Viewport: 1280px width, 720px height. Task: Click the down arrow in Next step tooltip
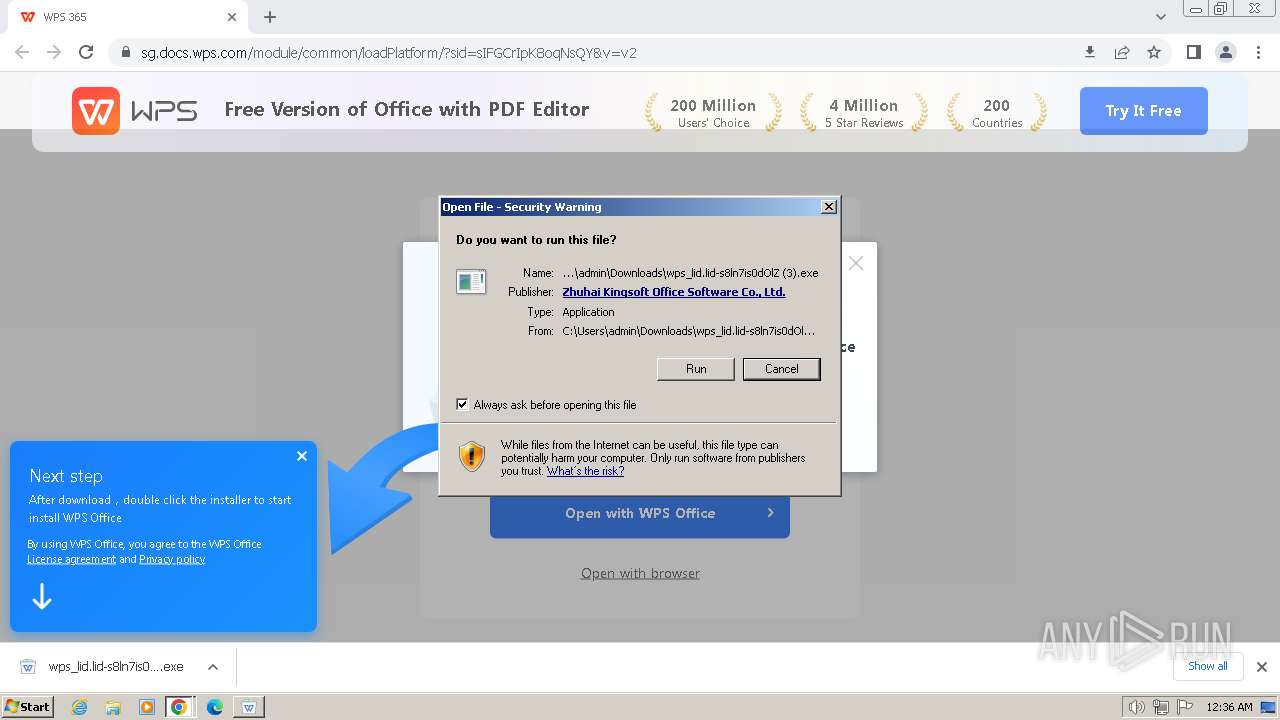pyautogui.click(x=42, y=597)
